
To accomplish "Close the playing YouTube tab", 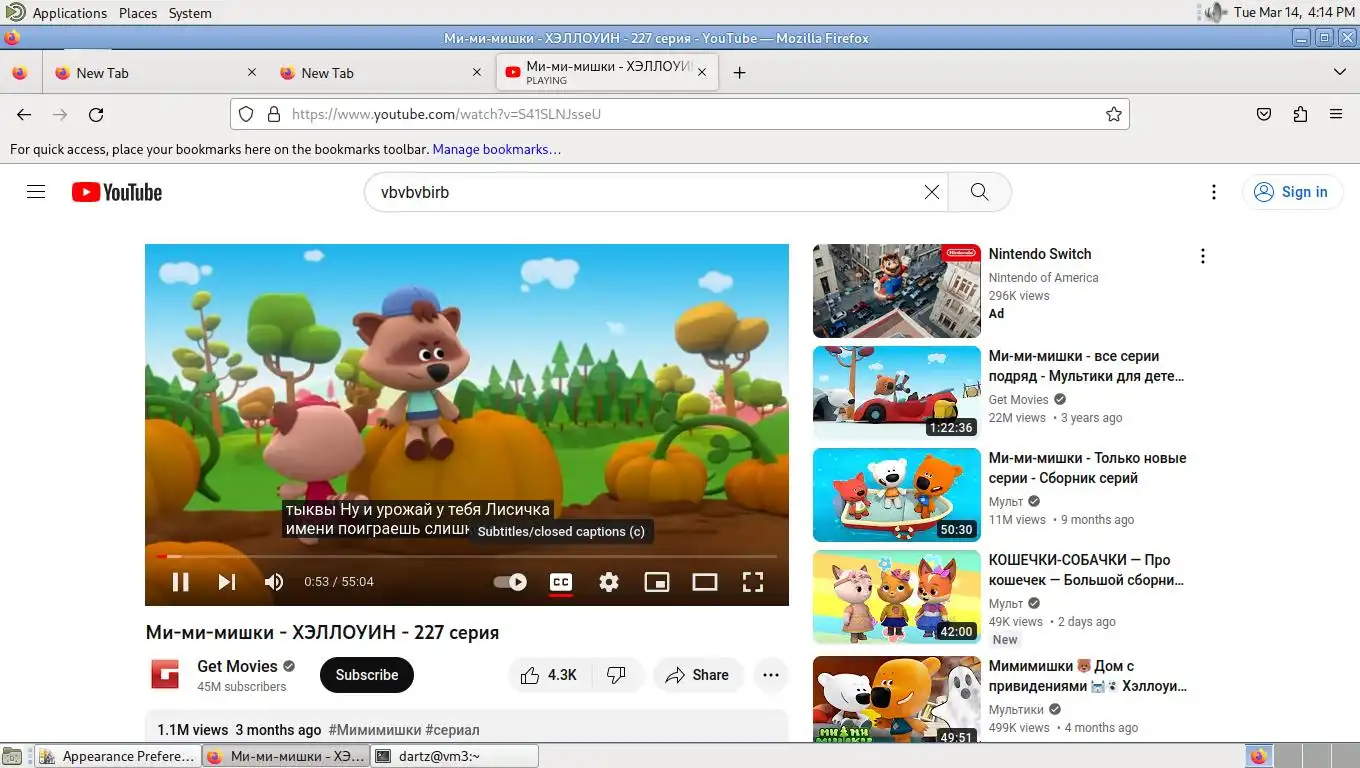I will (702, 73).
